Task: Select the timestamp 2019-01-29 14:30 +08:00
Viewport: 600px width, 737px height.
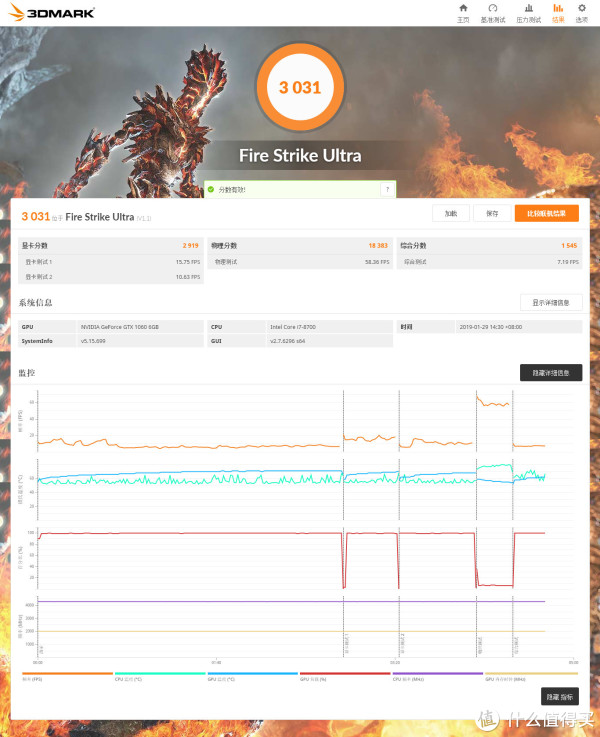Action: click(491, 327)
